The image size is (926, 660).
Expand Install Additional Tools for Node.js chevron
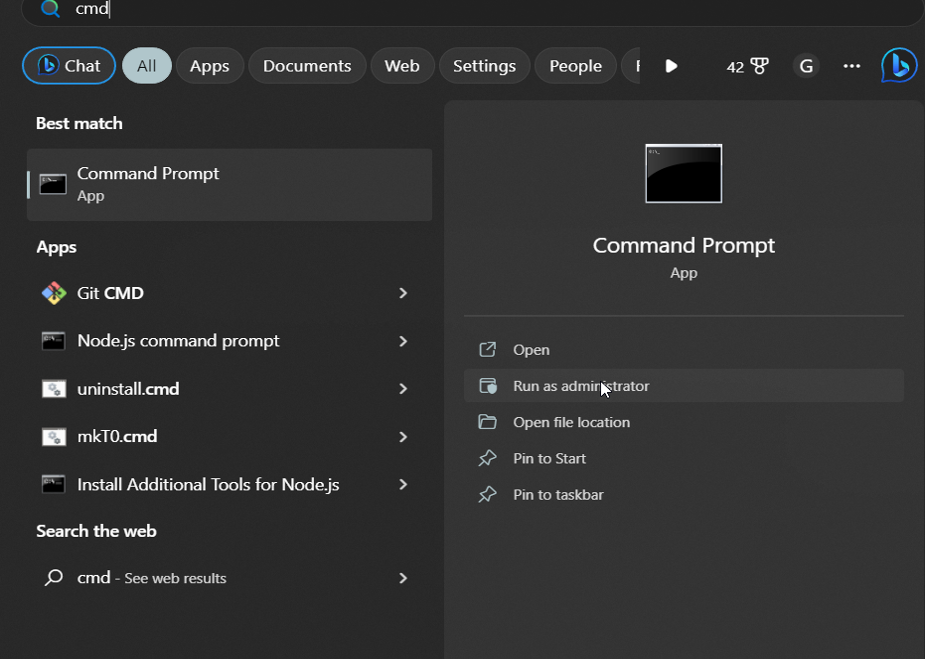[x=403, y=484]
